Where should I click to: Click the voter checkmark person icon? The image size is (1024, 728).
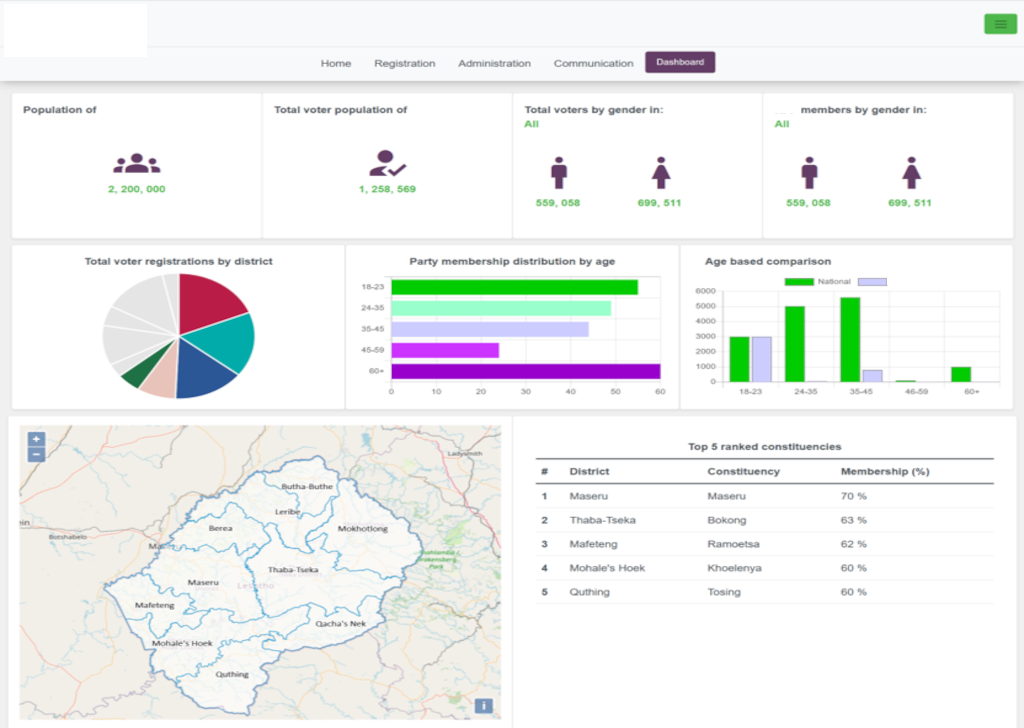tap(387, 164)
